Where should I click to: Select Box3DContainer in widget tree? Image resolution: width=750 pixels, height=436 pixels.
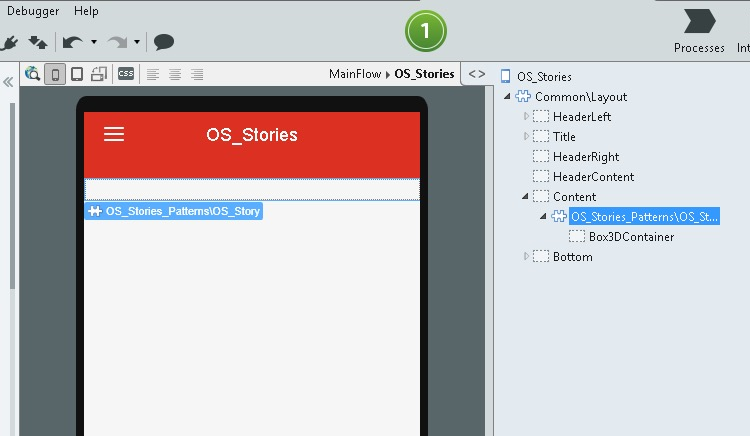click(x=631, y=237)
